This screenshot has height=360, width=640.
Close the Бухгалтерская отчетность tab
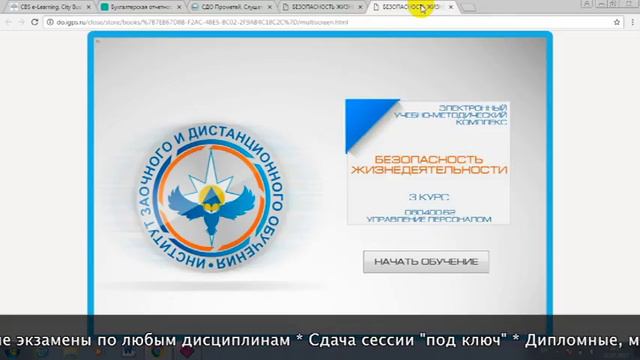[179, 7]
